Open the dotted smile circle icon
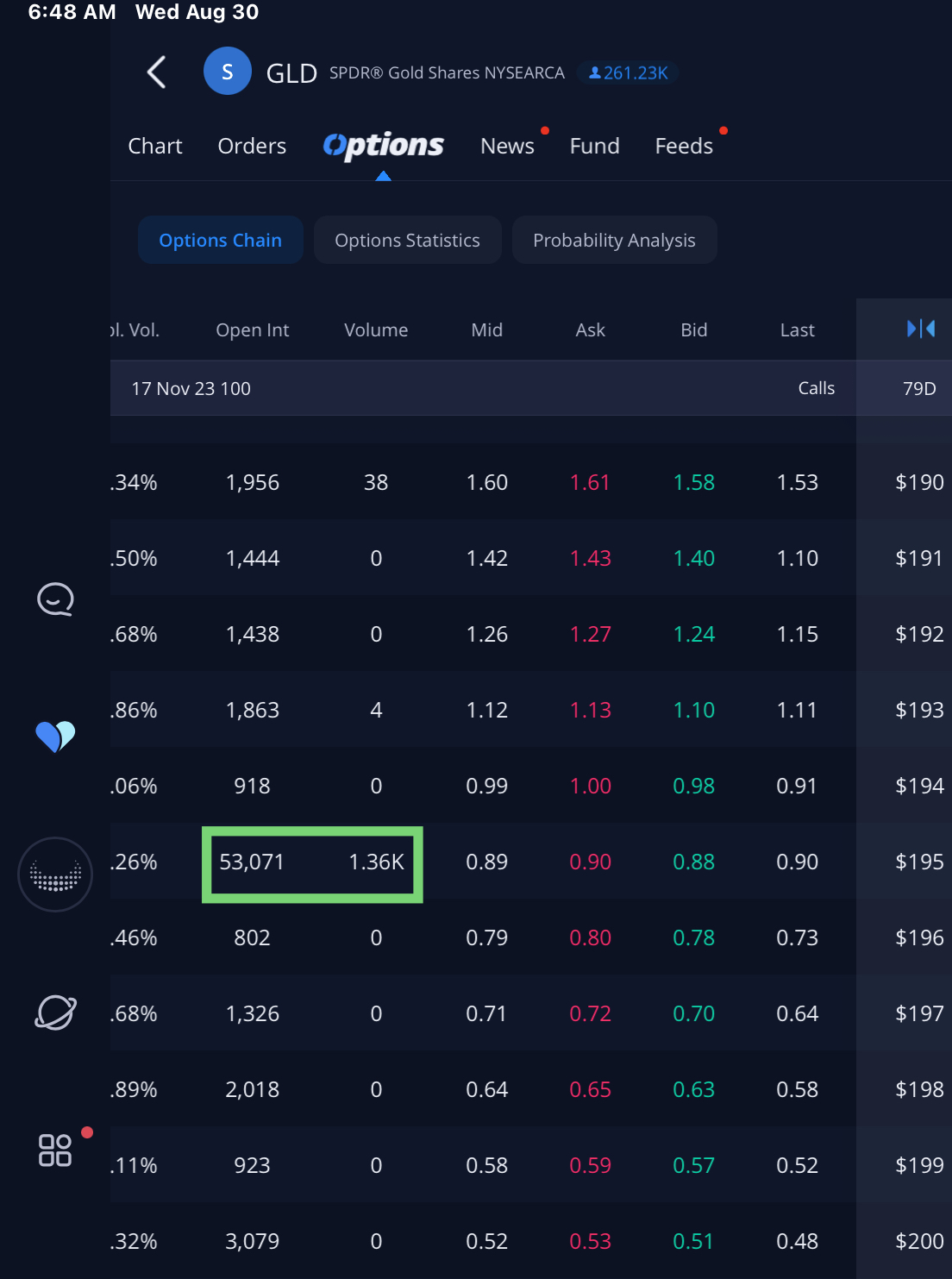This screenshot has width=952, height=1279. click(x=55, y=875)
